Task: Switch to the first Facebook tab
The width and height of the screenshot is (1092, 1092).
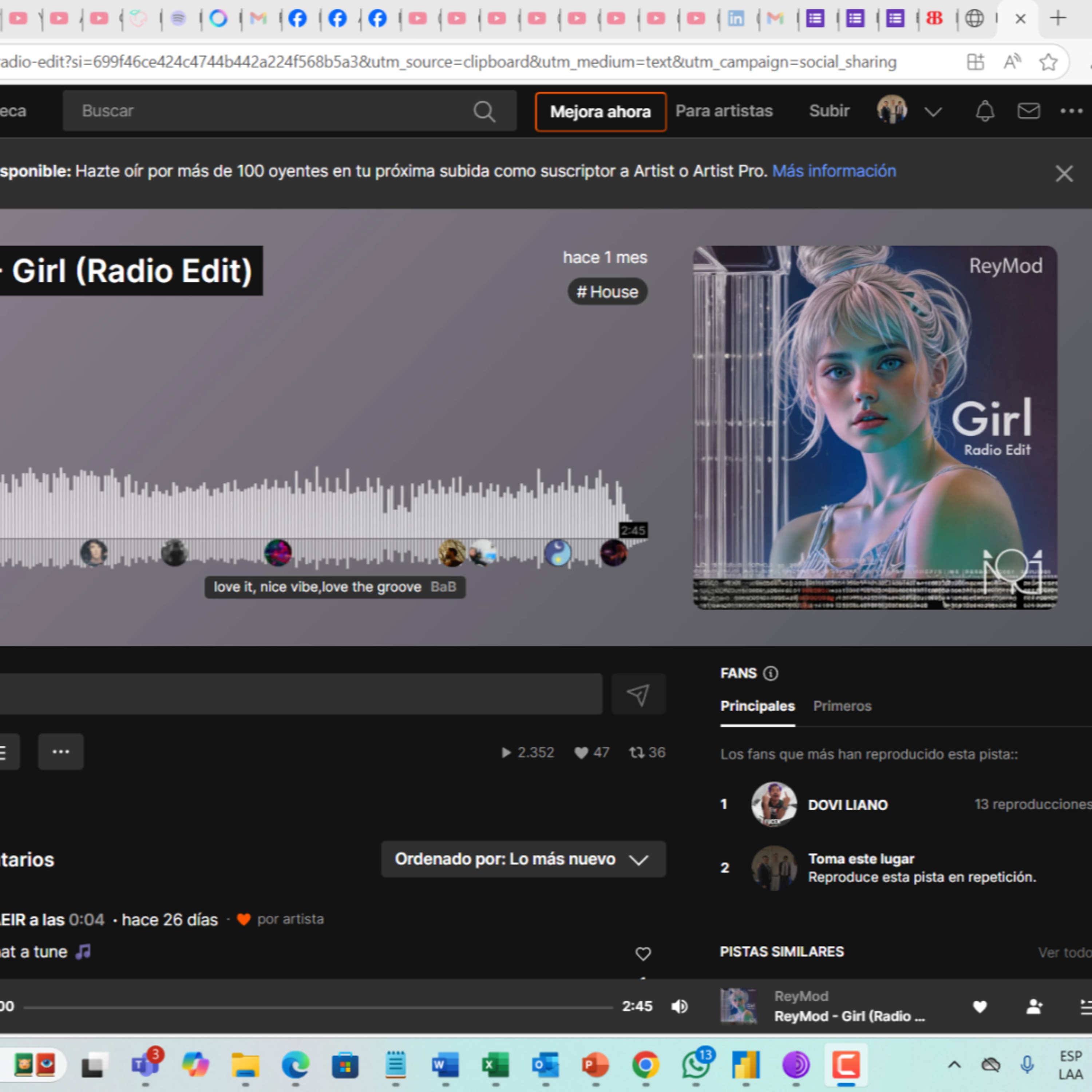Action: coord(297,19)
